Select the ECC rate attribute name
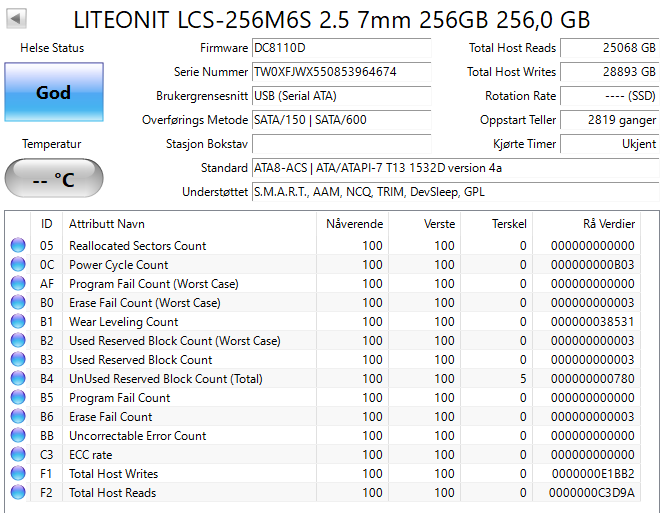 point(91,454)
